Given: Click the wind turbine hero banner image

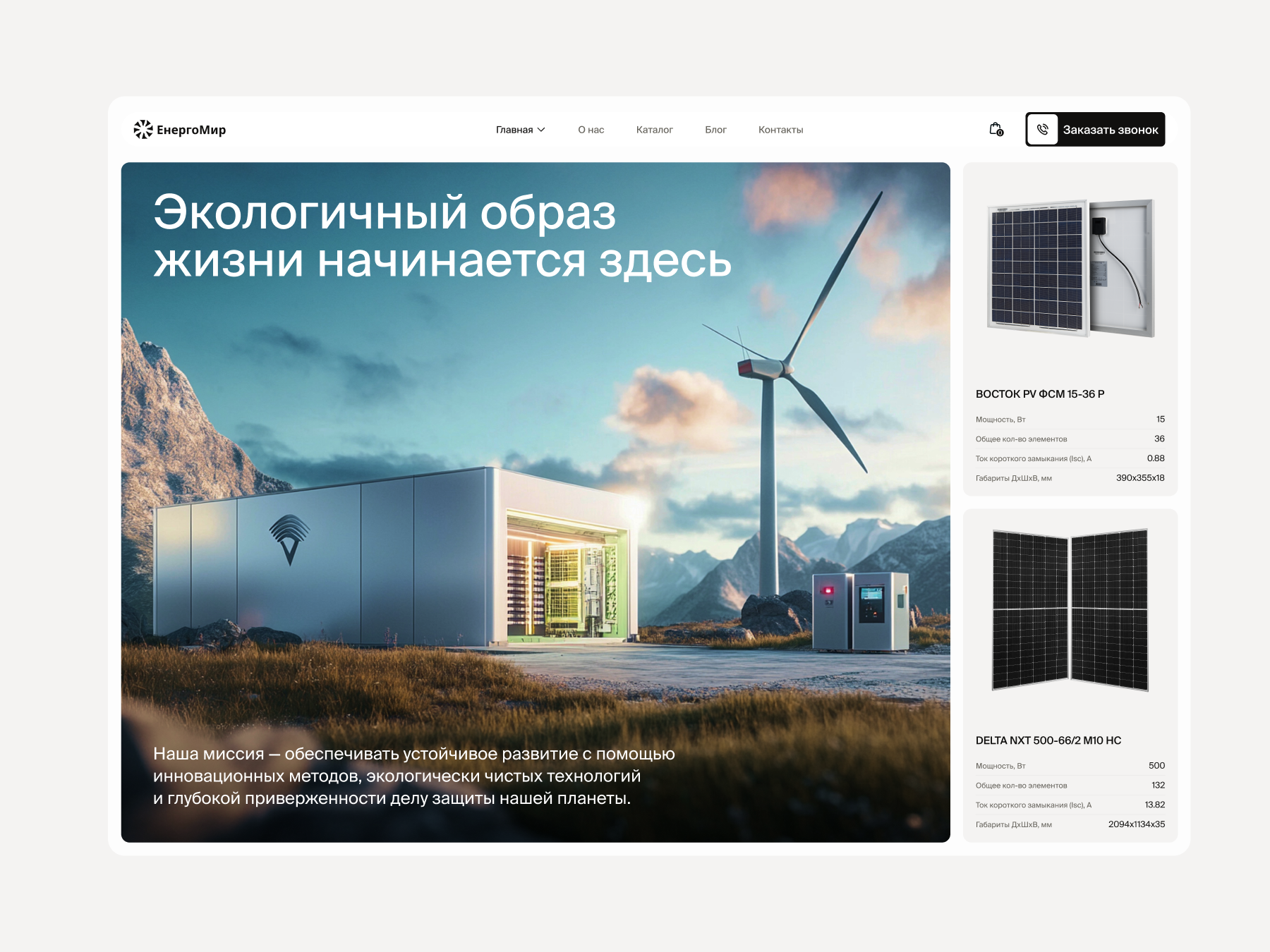Looking at the screenshot, I should [x=536, y=502].
